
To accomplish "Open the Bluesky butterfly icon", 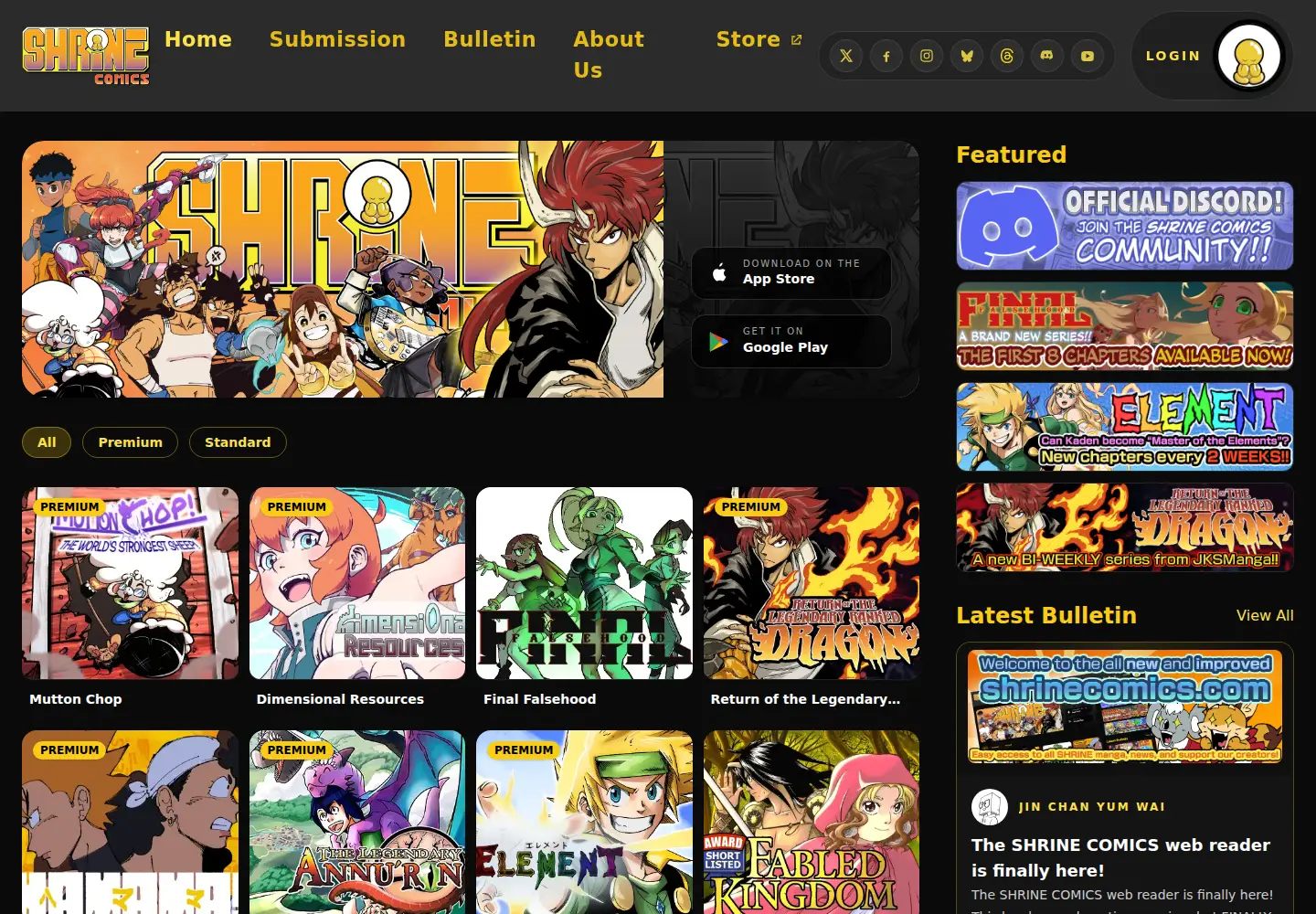I will click(967, 56).
